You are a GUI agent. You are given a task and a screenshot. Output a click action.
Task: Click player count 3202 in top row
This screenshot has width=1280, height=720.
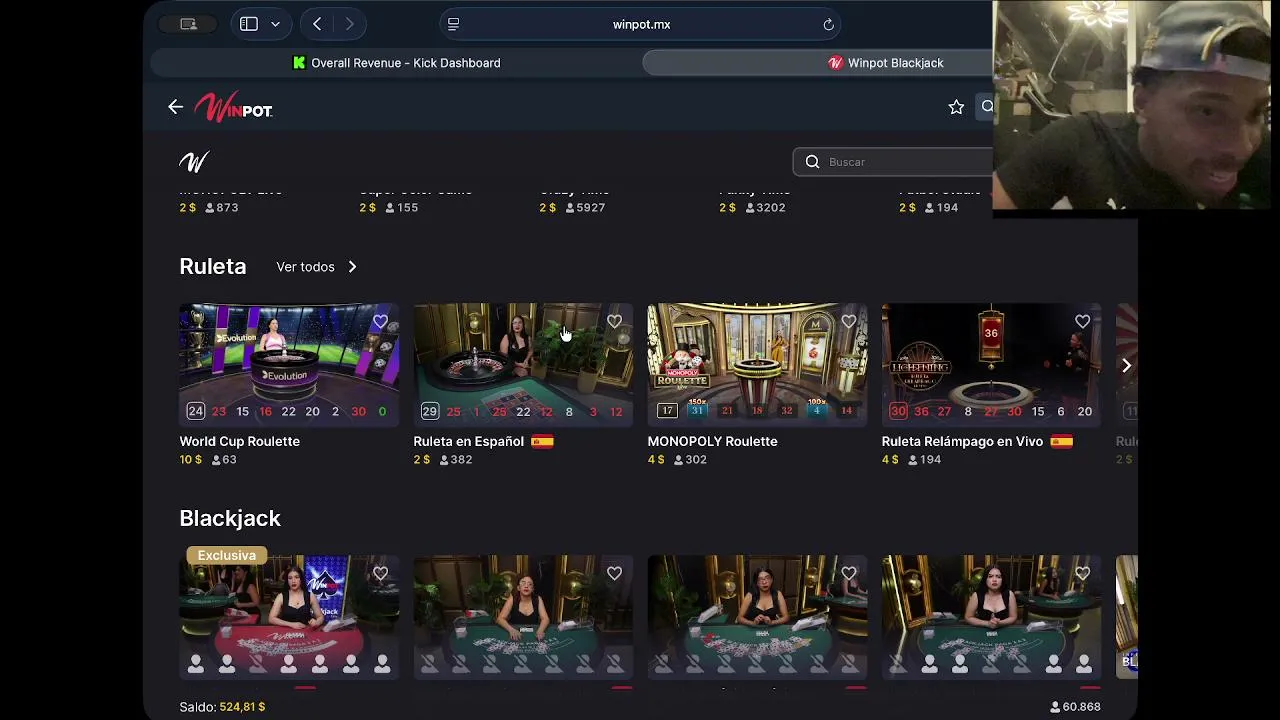pyautogui.click(x=770, y=208)
